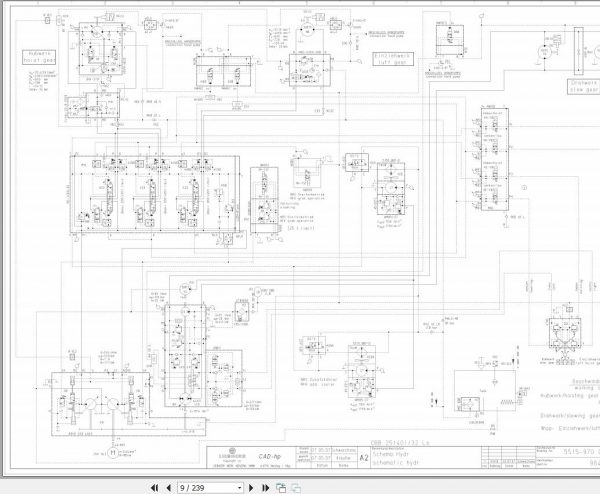The image size is (600, 494).
Task: Go to the first page
Action: tap(154, 488)
